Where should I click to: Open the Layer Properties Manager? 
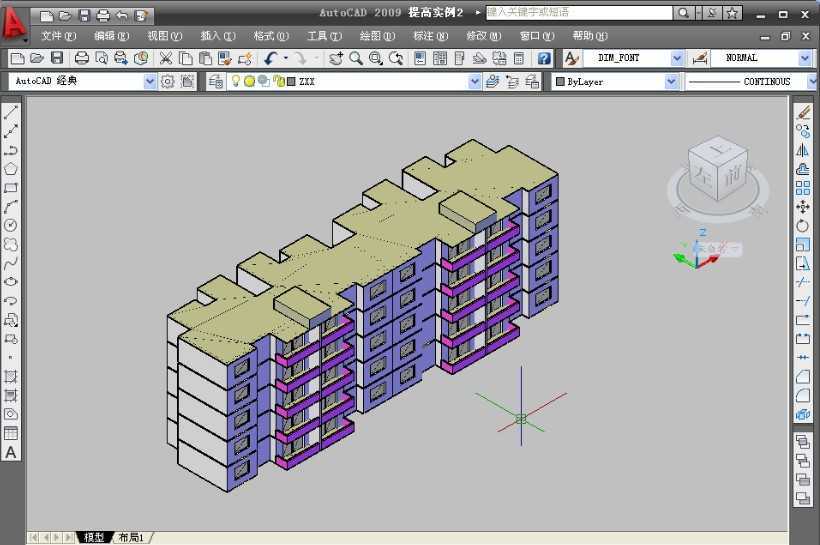215,81
